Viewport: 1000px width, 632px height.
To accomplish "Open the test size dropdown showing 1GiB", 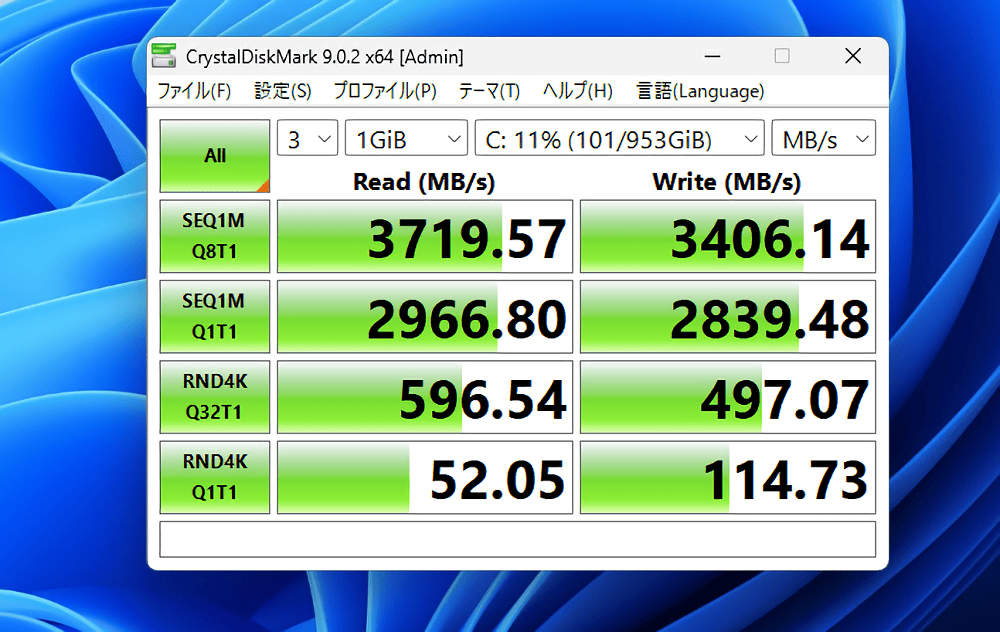I will click(405, 137).
